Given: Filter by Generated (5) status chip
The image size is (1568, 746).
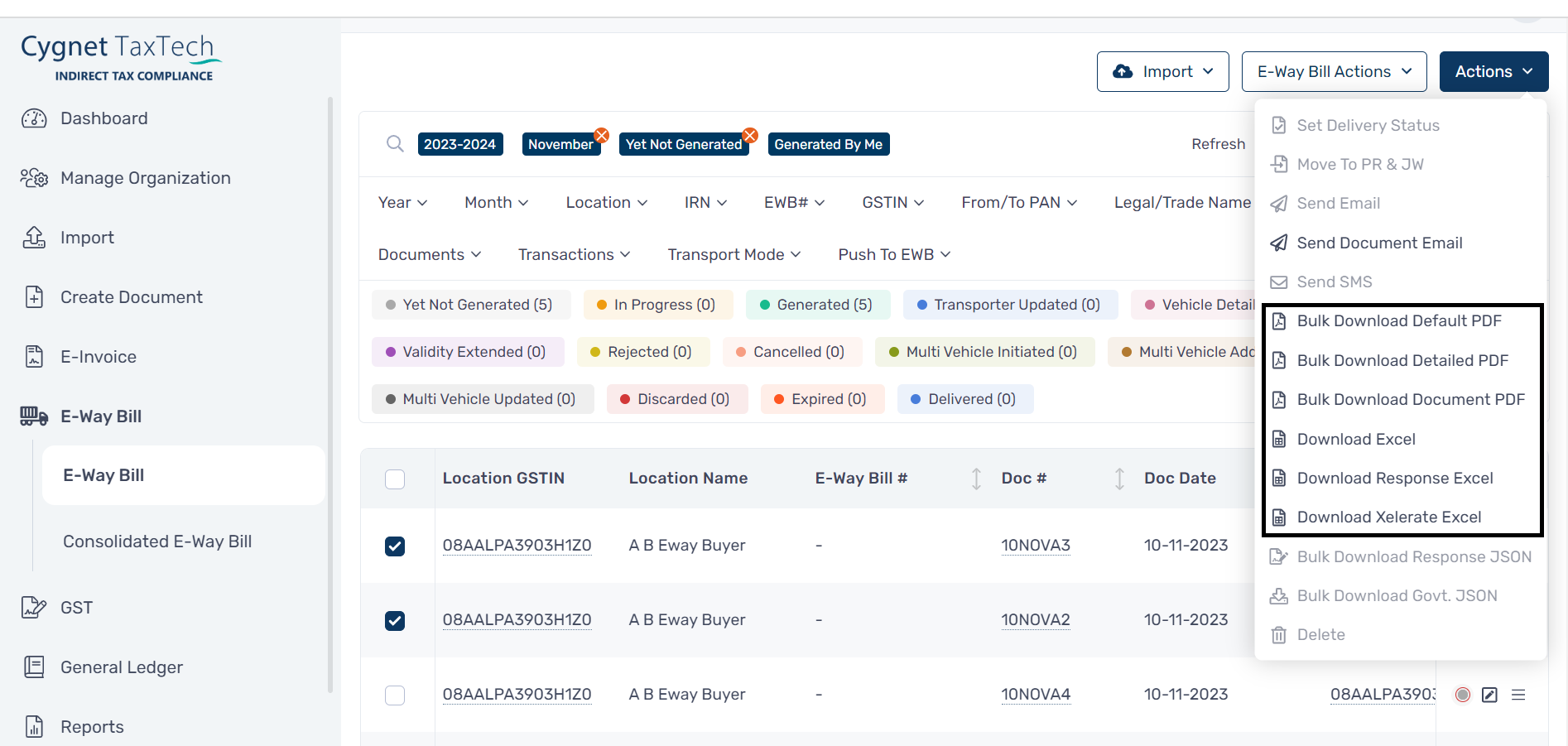Looking at the screenshot, I should 818,305.
